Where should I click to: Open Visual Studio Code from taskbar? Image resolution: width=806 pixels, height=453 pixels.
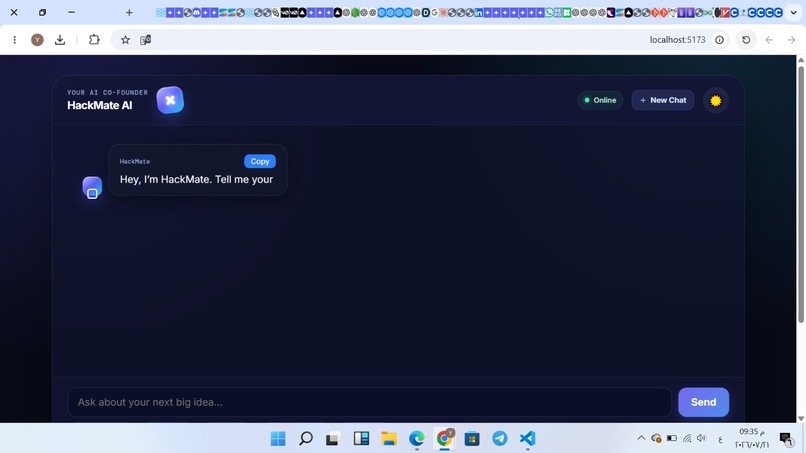[x=527, y=439]
